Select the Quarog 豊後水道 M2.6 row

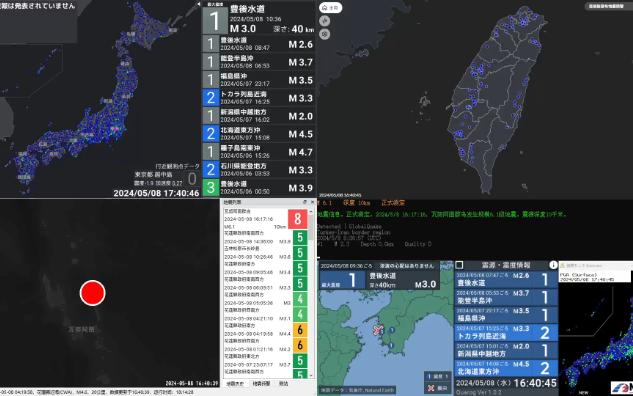point(506,279)
